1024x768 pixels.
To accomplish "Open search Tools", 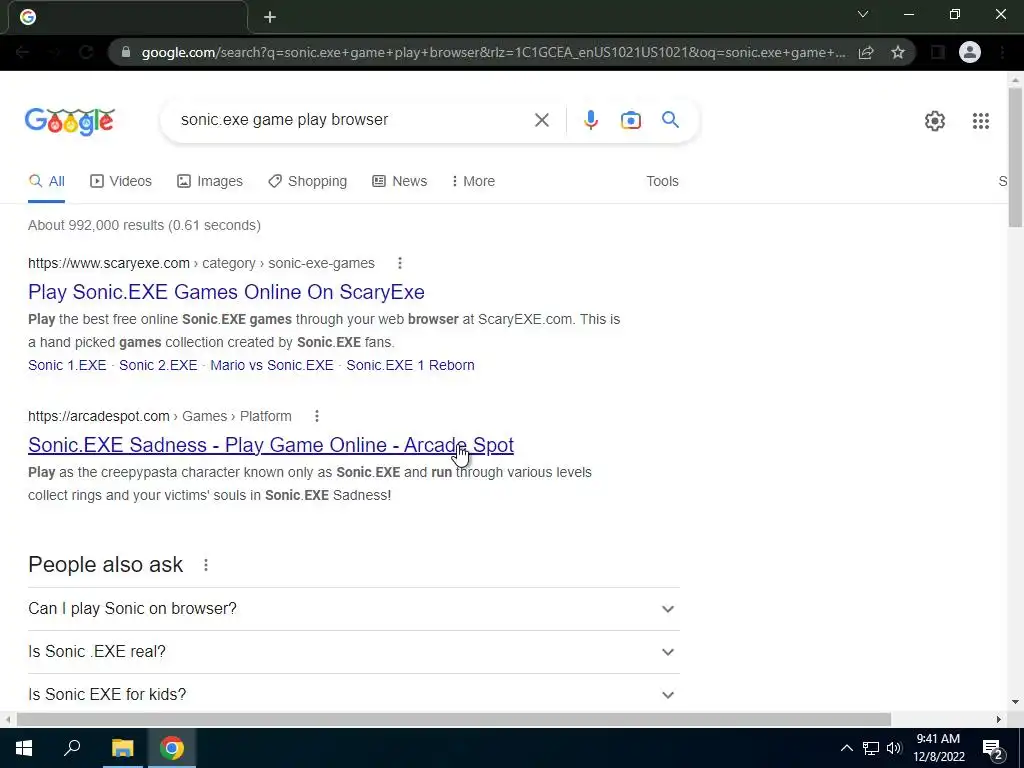I will (x=662, y=182).
